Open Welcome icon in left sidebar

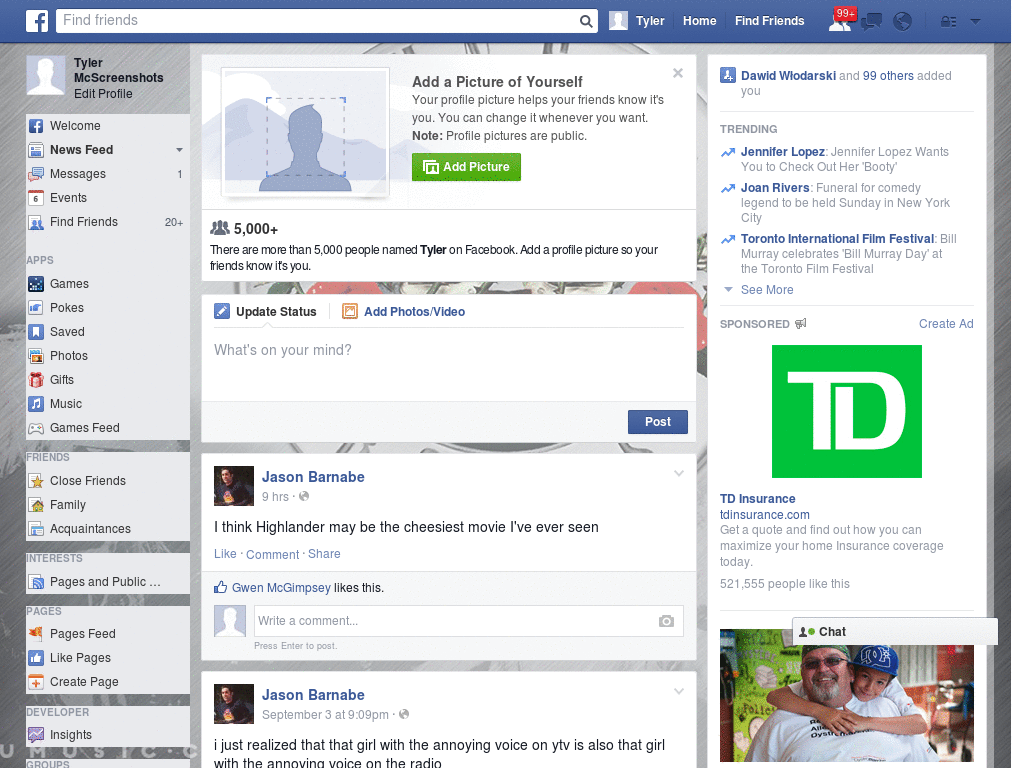tap(36, 126)
